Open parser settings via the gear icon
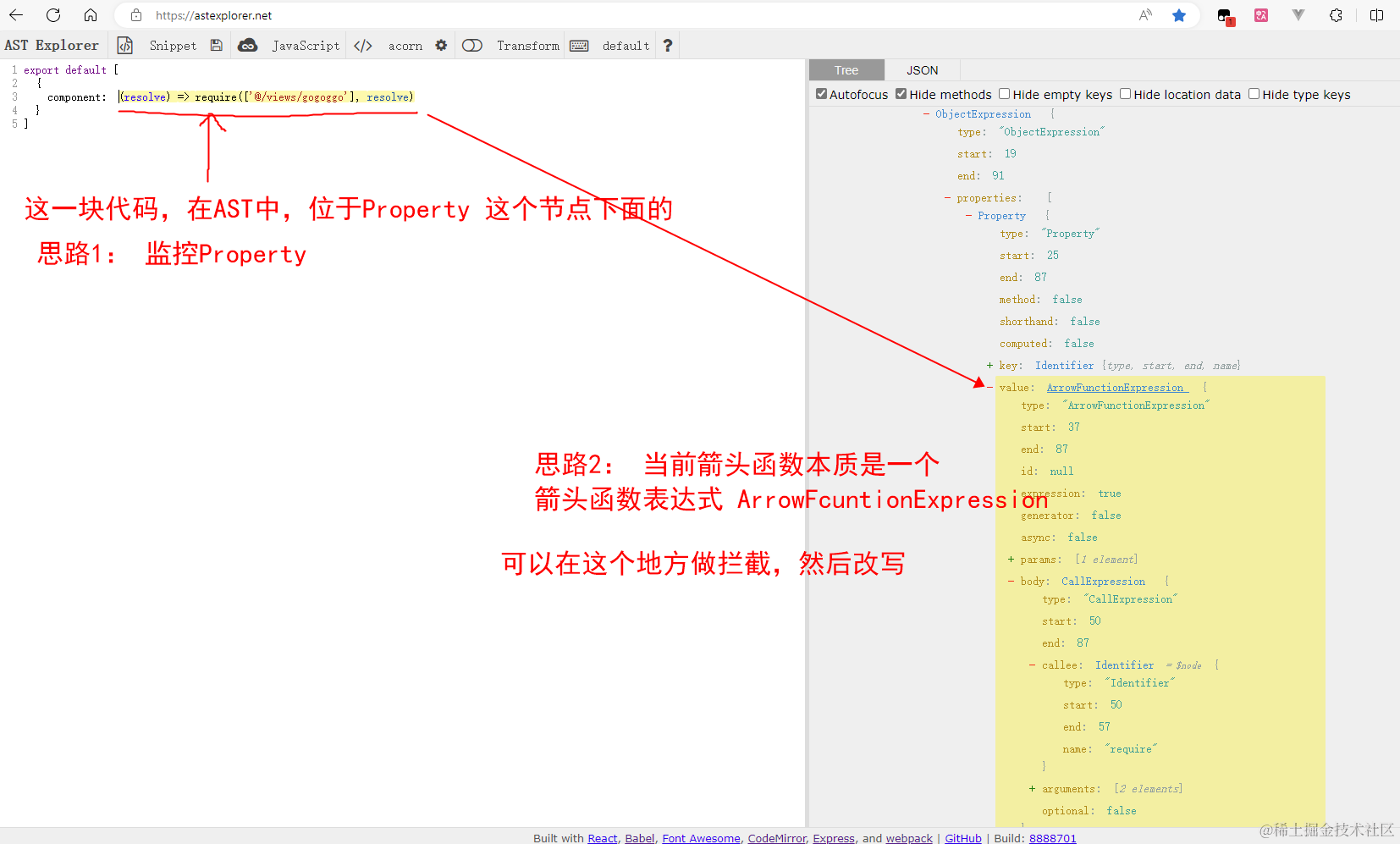The width and height of the screenshot is (1400, 844). pos(442,45)
